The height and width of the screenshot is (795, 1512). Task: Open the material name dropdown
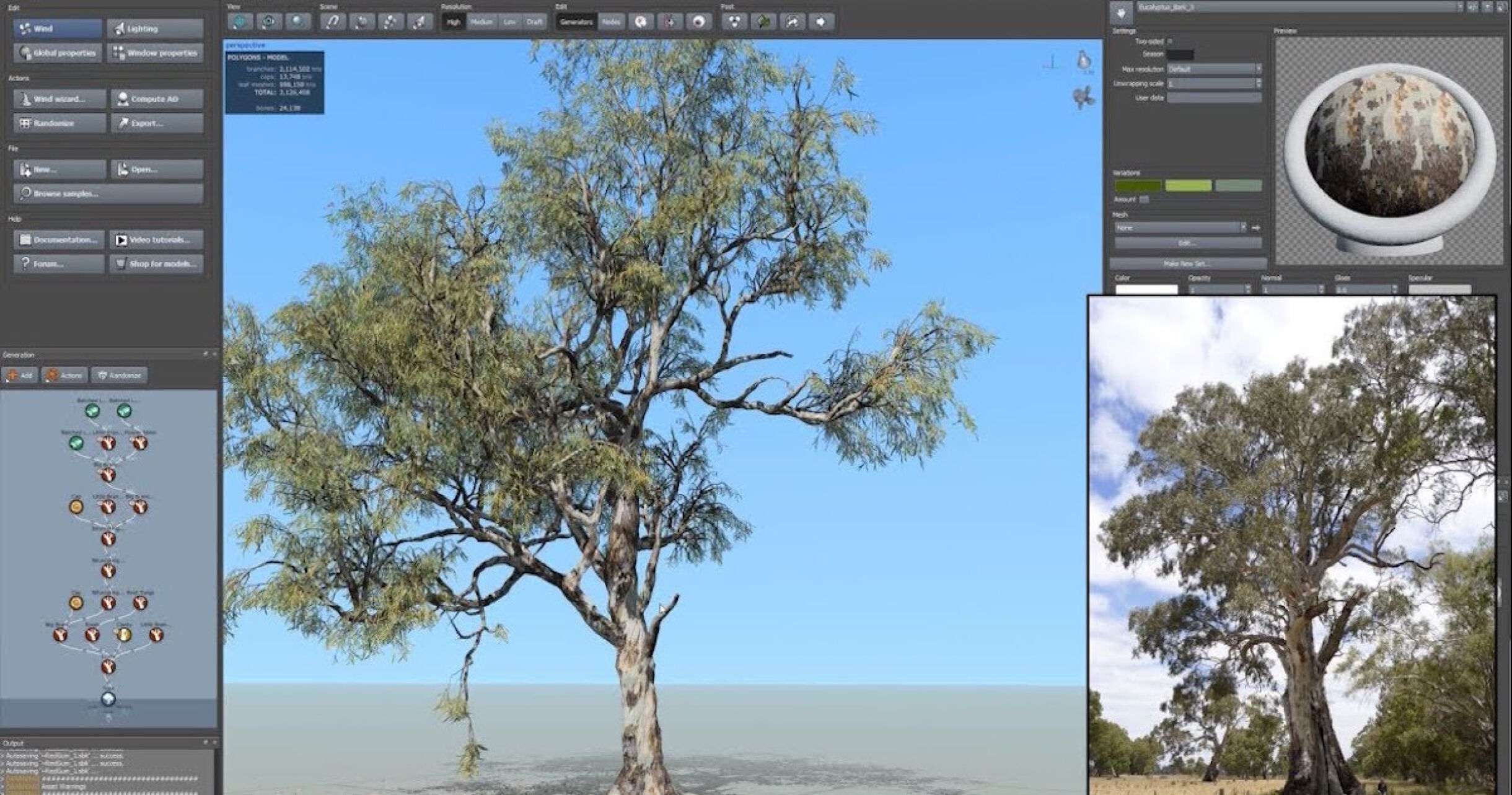pyautogui.click(x=1459, y=7)
